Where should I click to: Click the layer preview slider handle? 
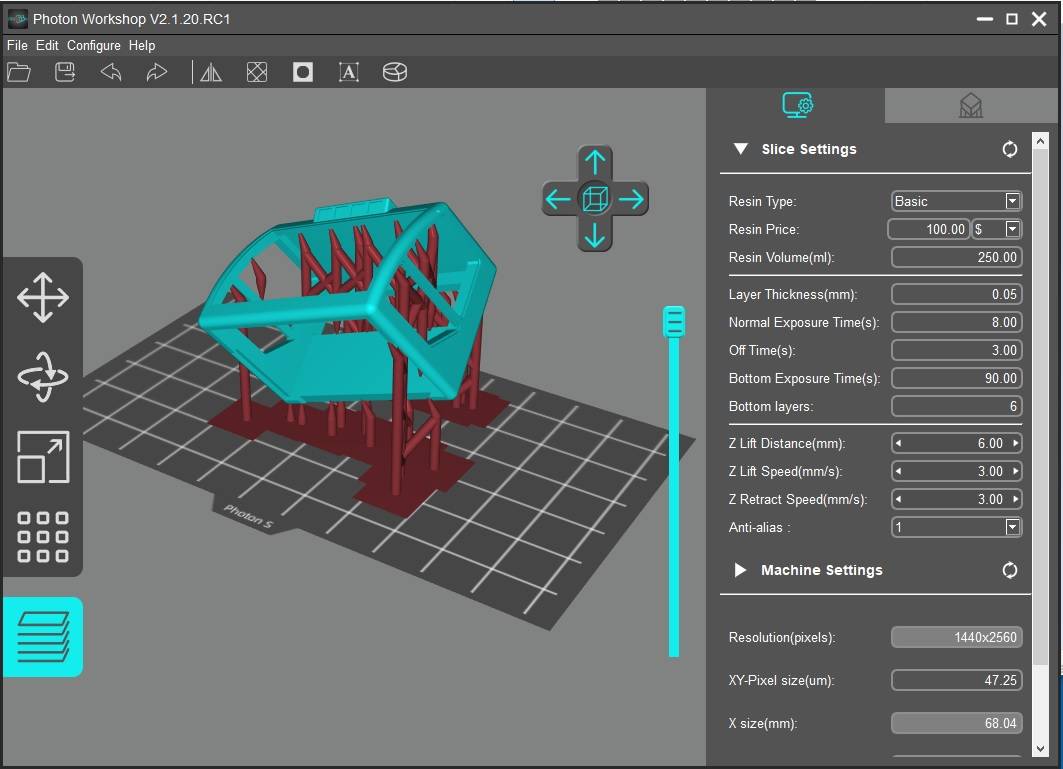674,322
